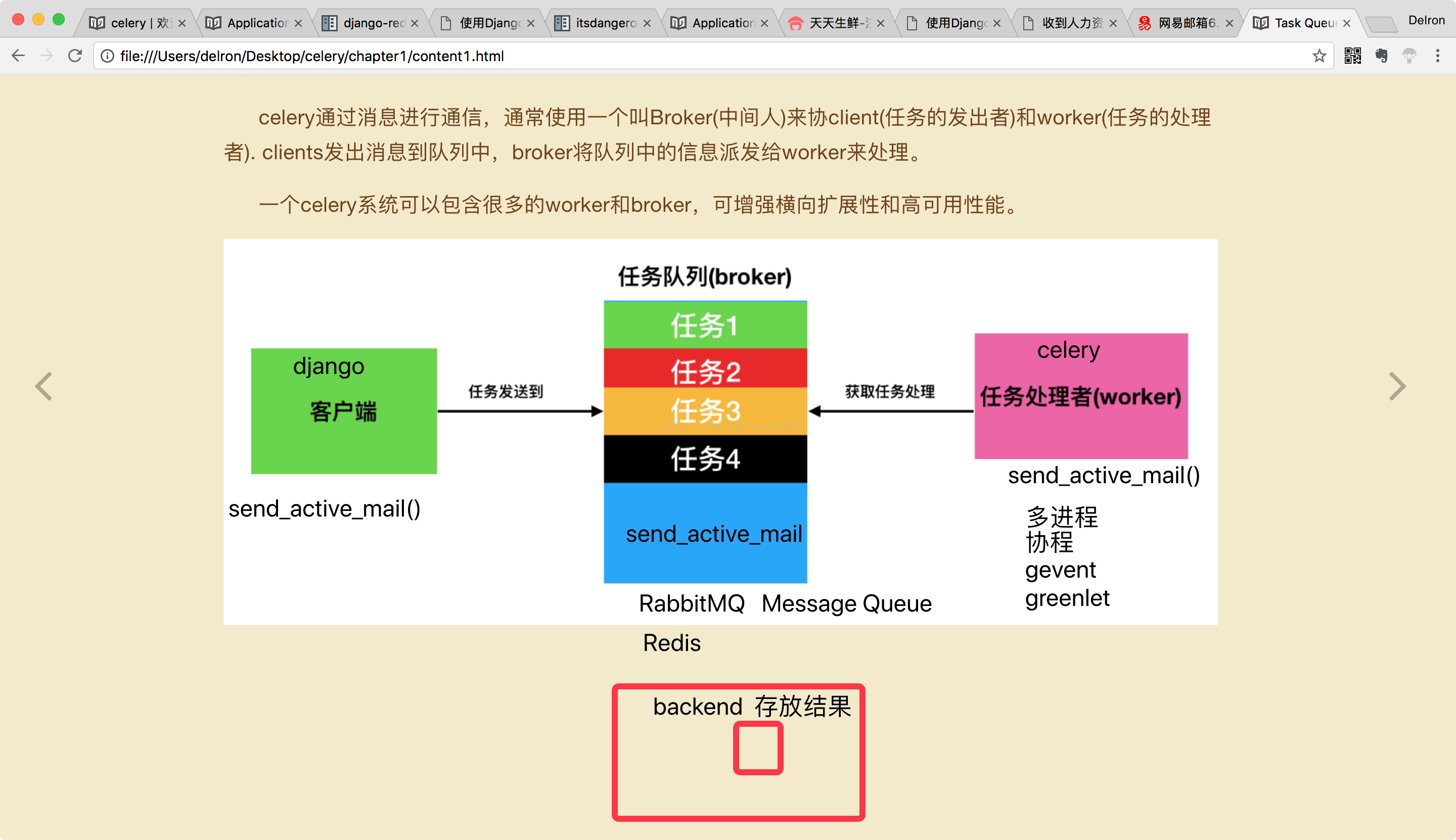Open the Chrome three-dot menu
Screen dimensions: 1456x840
1437,56
